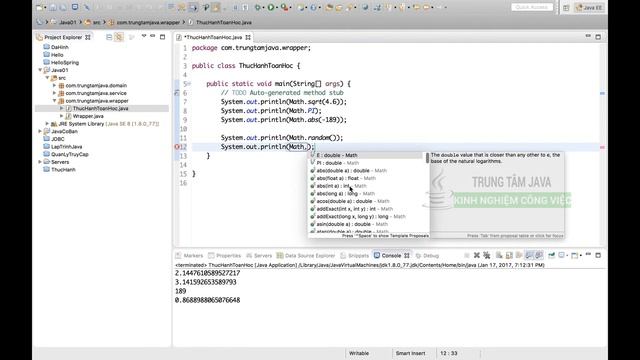
Task: Expand com.trungtamjava.service package
Action: coord(54,93)
